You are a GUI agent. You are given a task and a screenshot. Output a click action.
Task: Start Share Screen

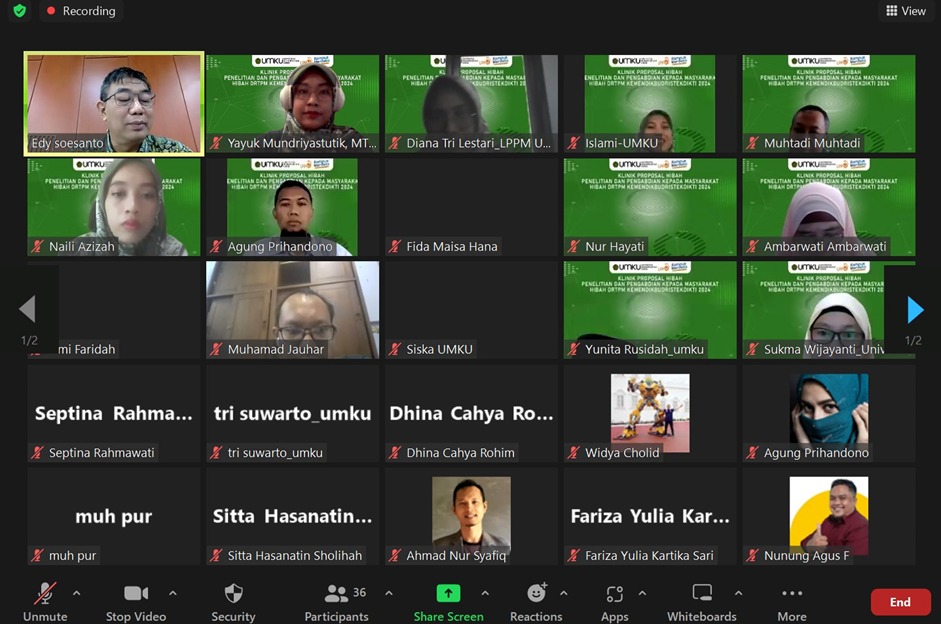pos(448,601)
